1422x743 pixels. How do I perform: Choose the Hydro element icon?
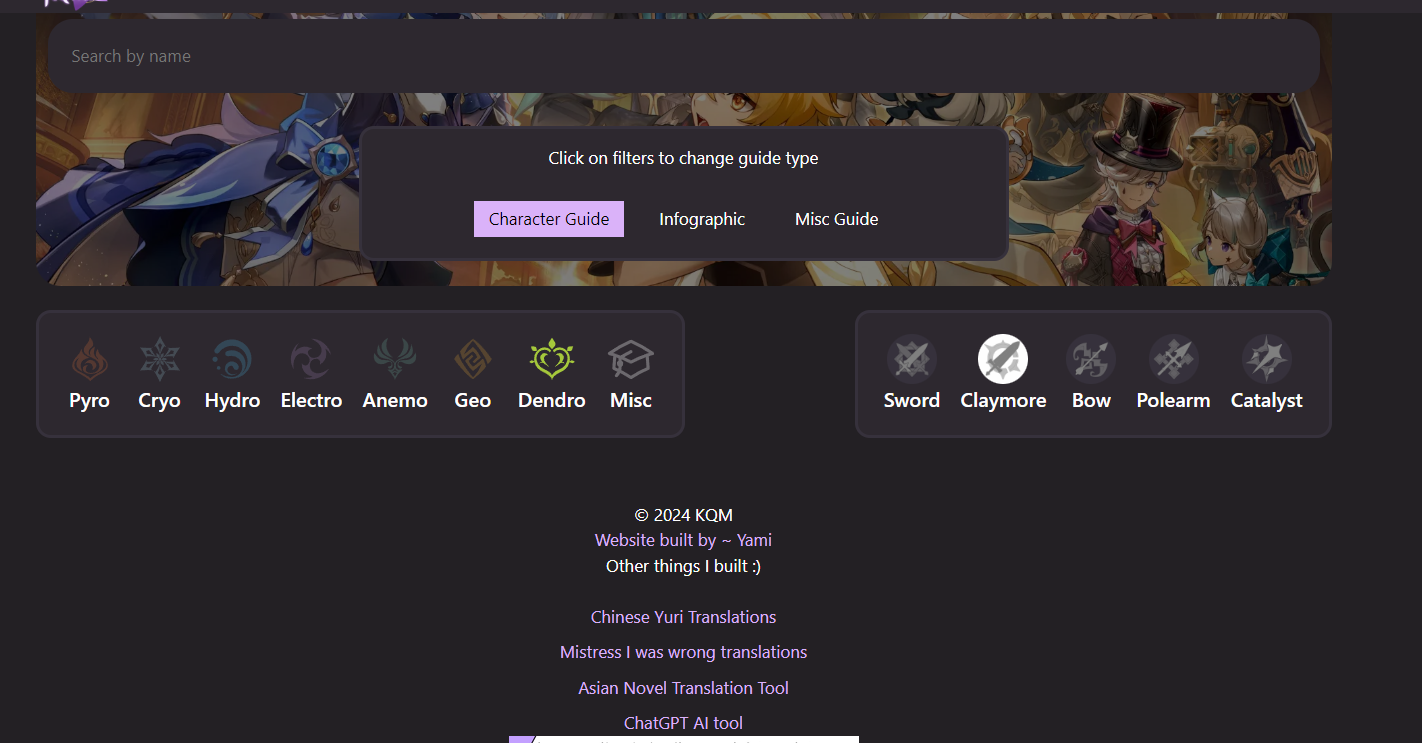(x=232, y=358)
